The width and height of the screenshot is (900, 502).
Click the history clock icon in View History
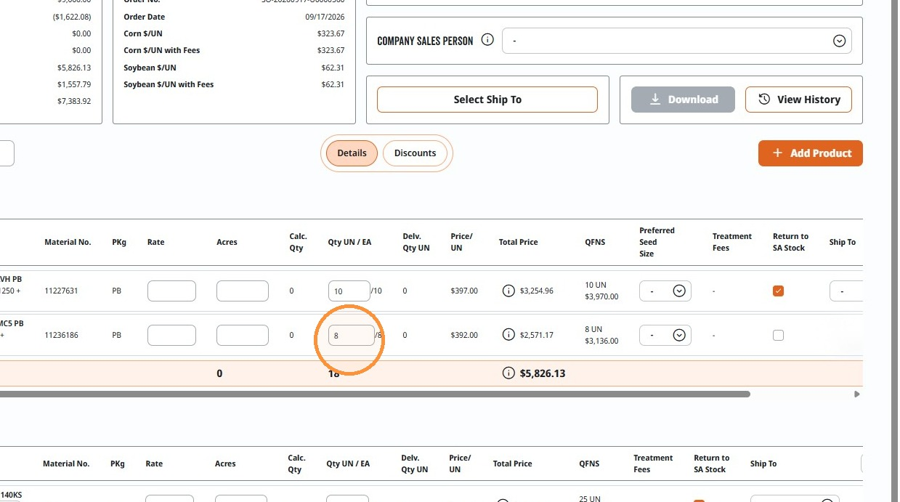(x=764, y=99)
